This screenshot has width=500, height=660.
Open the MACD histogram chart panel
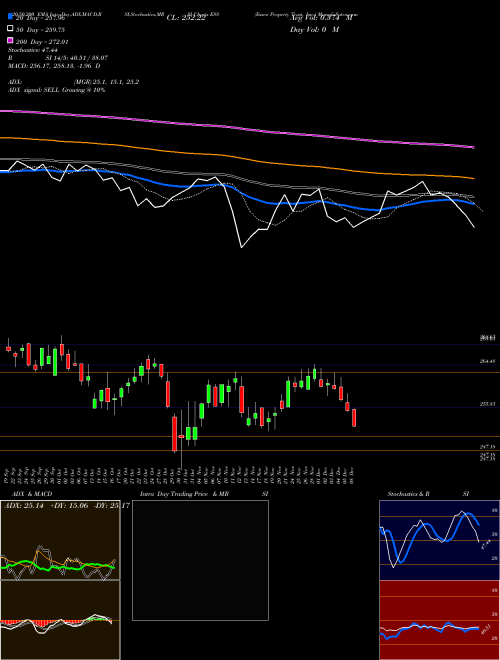pyautogui.click(x=60, y=620)
